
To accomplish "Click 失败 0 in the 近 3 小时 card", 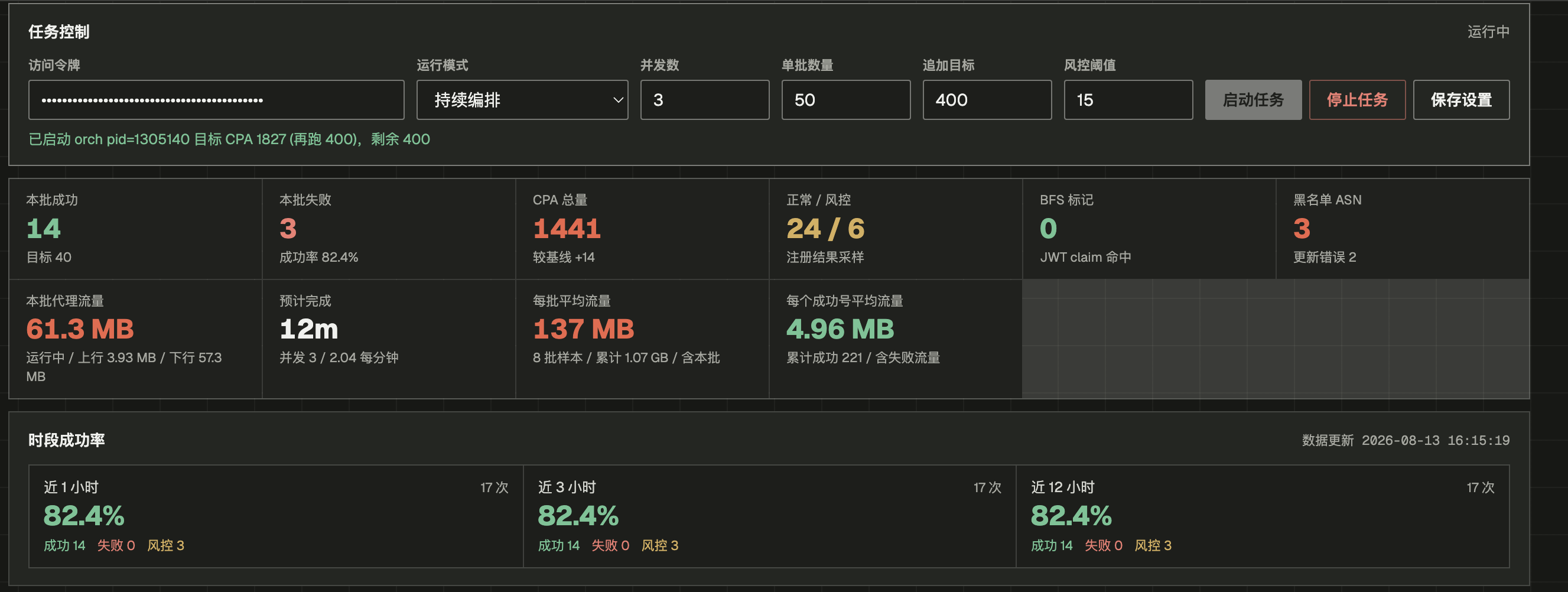I will pyautogui.click(x=610, y=545).
